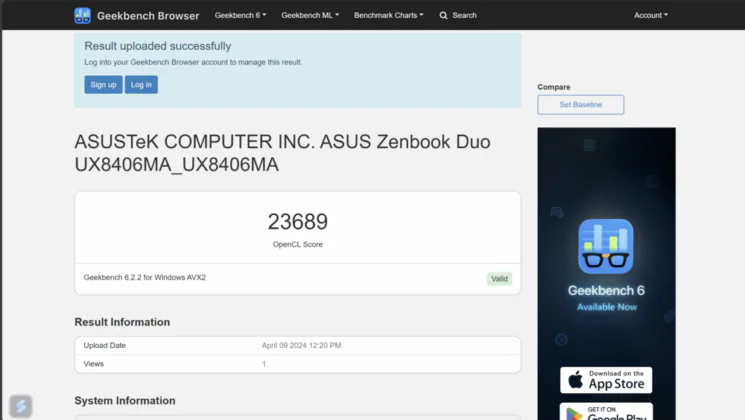745x420 pixels.
Task: Click the Apple logo on App Store badge
Action: [575, 380]
